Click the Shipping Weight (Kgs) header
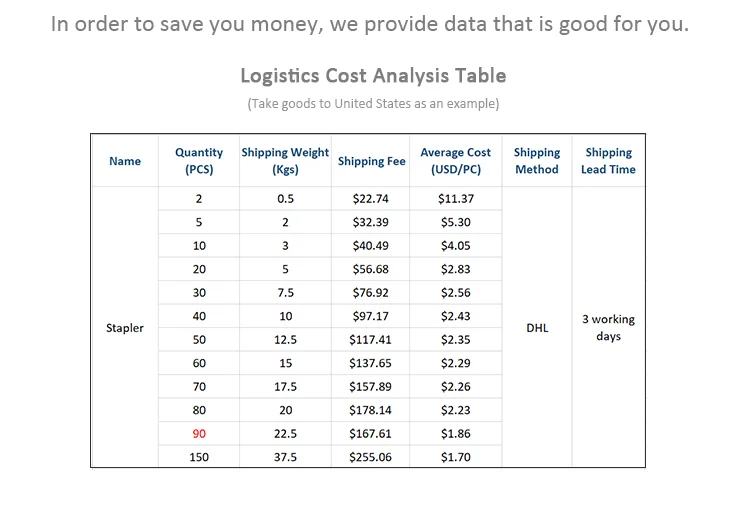Viewport: 750px width, 515px height. (x=285, y=161)
